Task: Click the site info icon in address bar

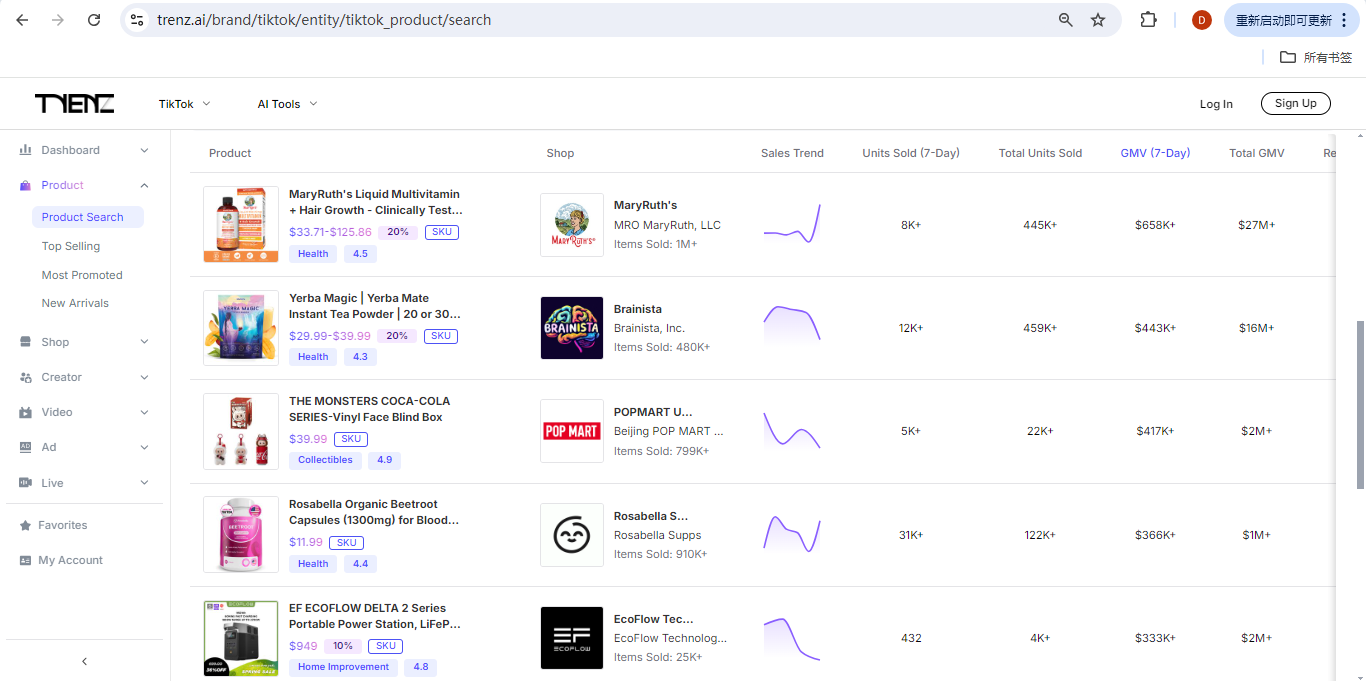Action: click(138, 20)
